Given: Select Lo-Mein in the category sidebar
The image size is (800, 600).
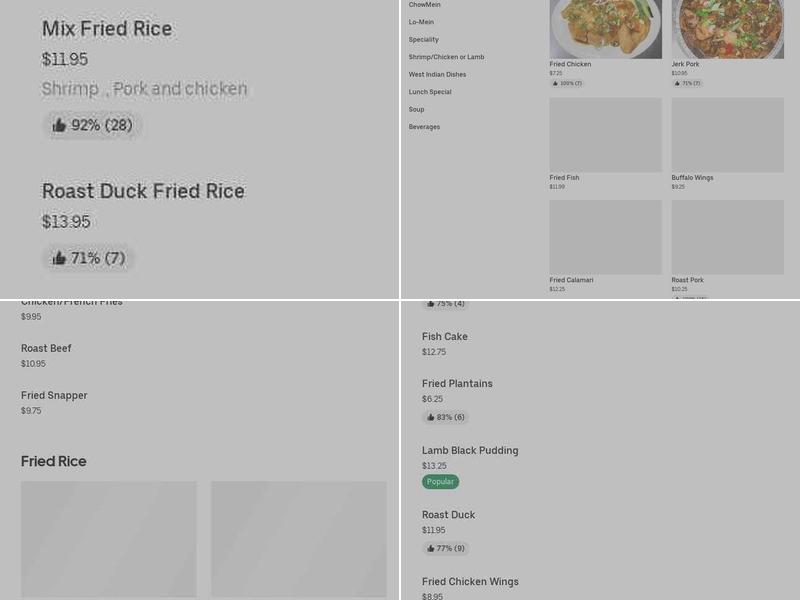Looking at the screenshot, I should (x=421, y=22).
